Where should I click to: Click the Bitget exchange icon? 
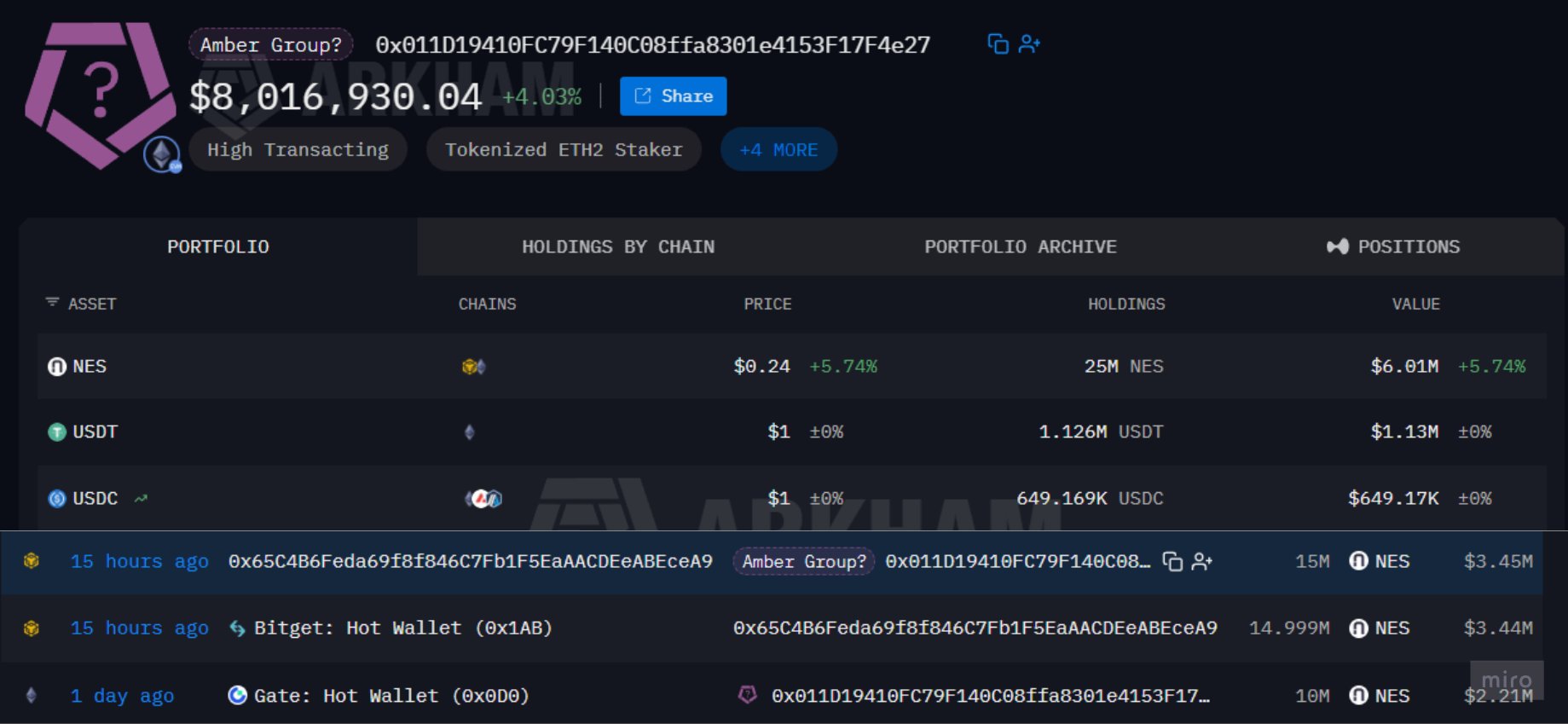(237, 628)
